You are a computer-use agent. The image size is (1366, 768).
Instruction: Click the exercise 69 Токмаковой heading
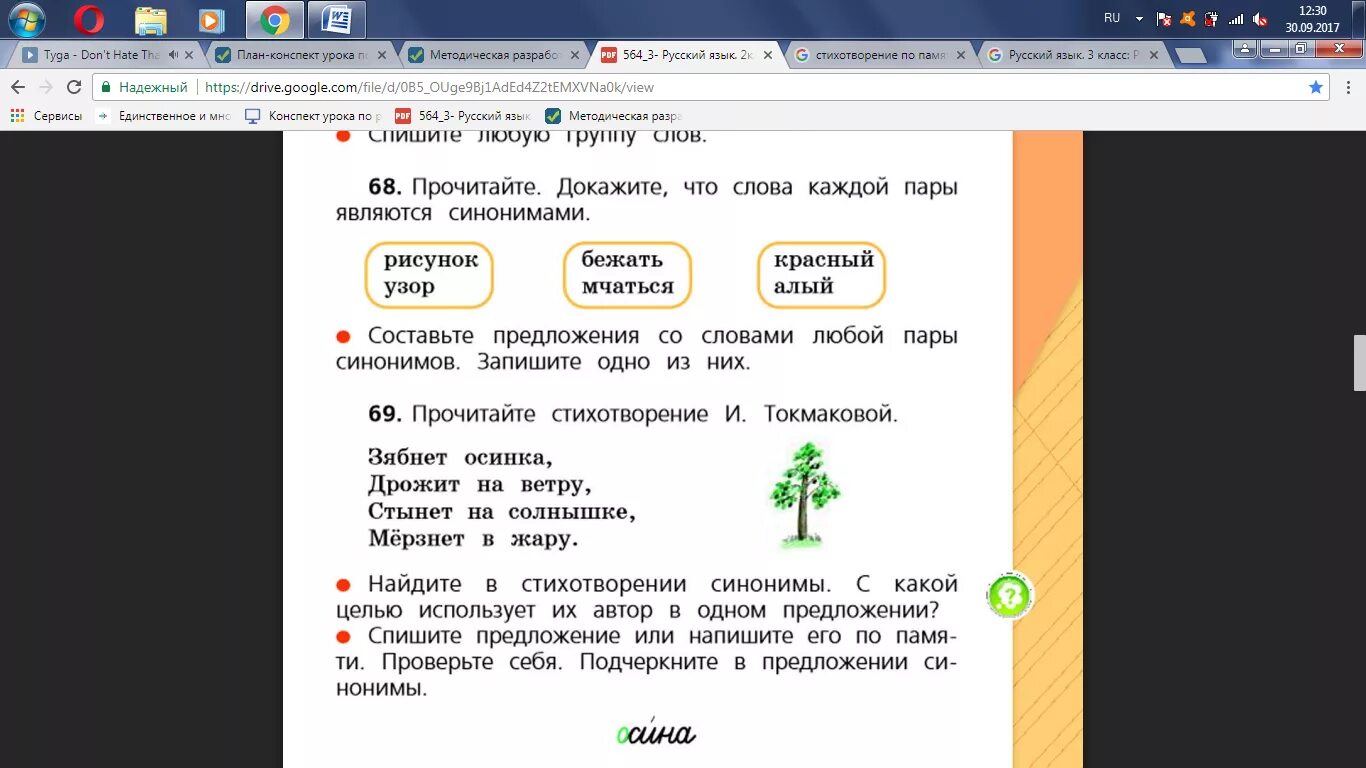pos(633,413)
